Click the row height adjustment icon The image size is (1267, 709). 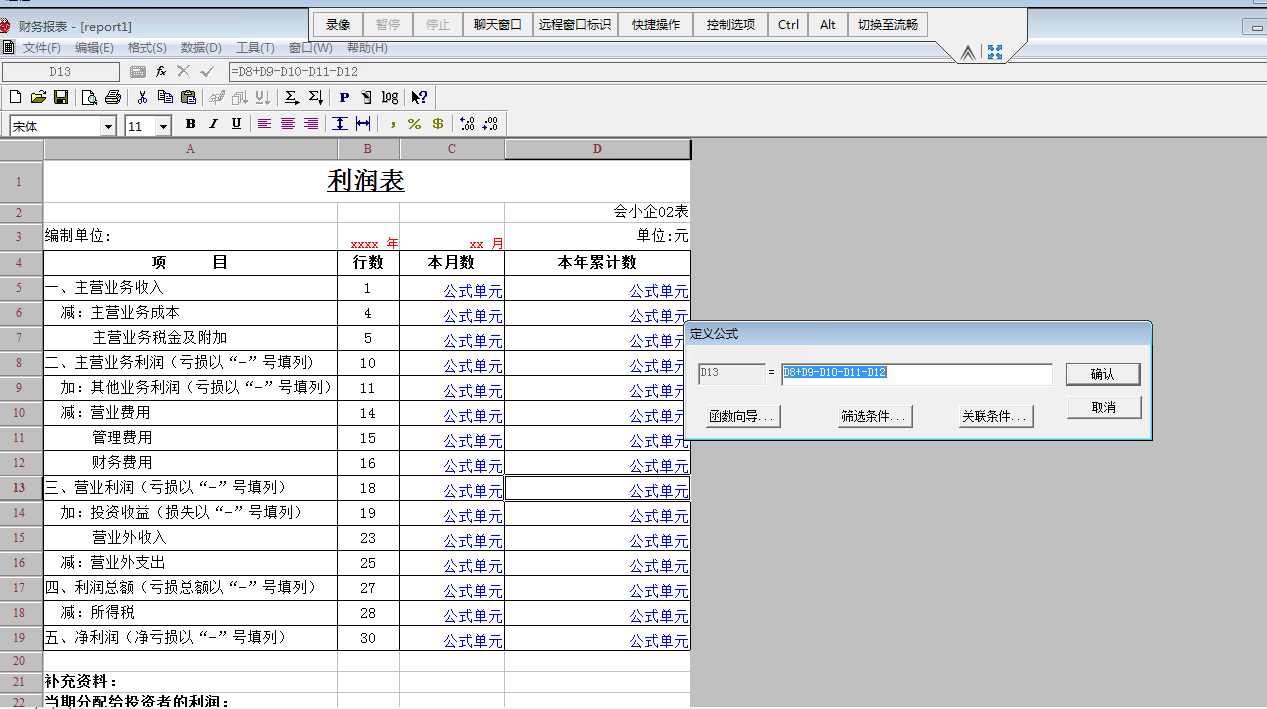(340, 124)
